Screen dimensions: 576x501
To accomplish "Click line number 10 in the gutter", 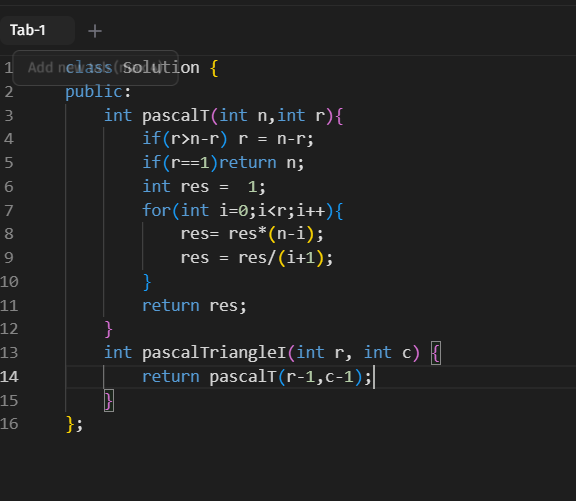I will point(9,282).
